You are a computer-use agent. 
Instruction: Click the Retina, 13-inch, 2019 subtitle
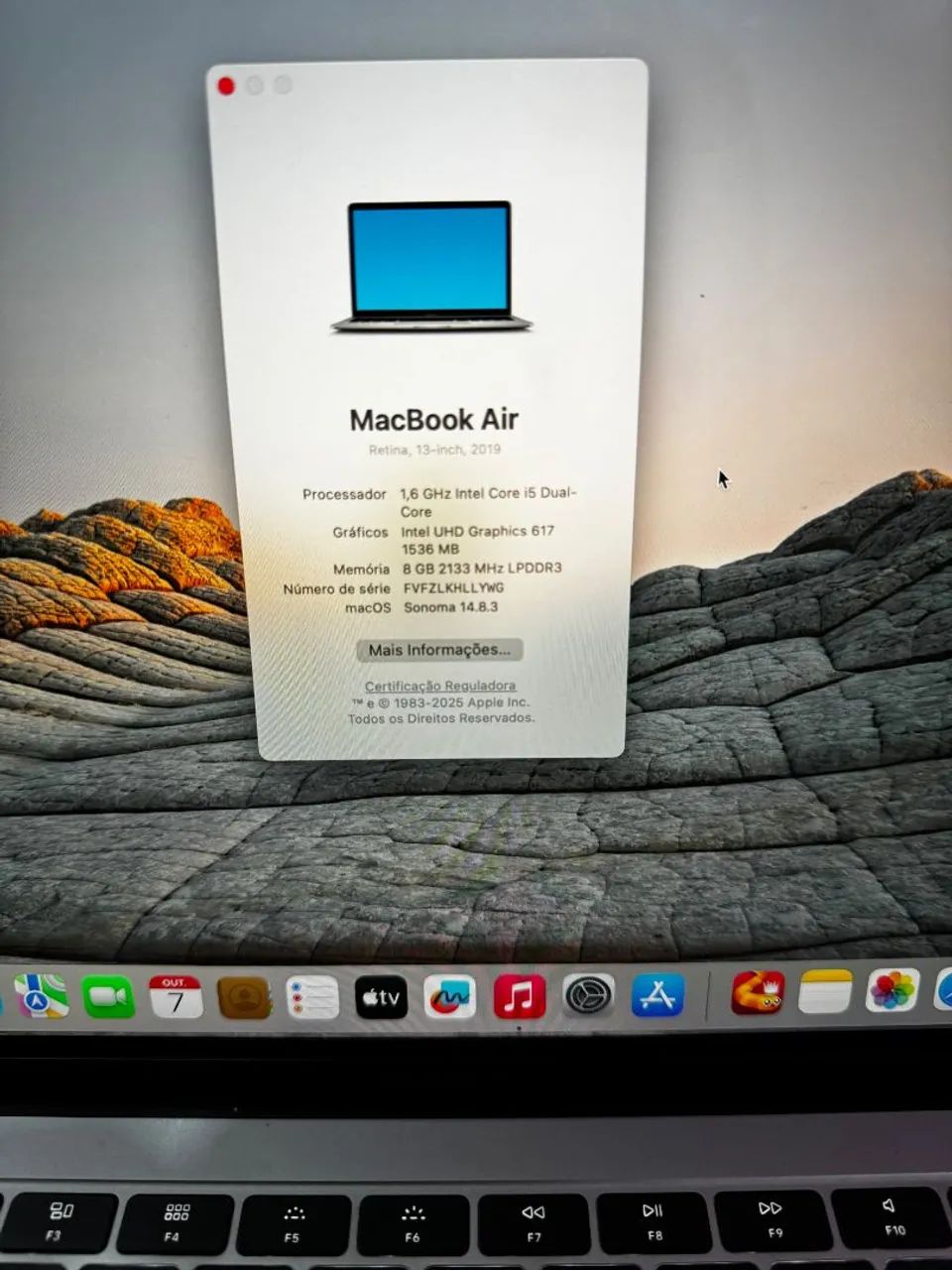click(434, 449)
